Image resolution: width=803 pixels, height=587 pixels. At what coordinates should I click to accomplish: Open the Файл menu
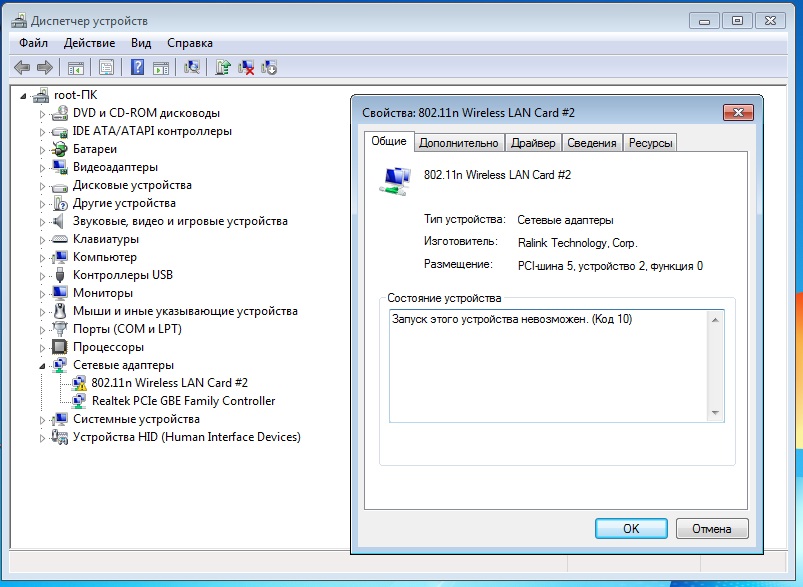[x=33, y=43]
